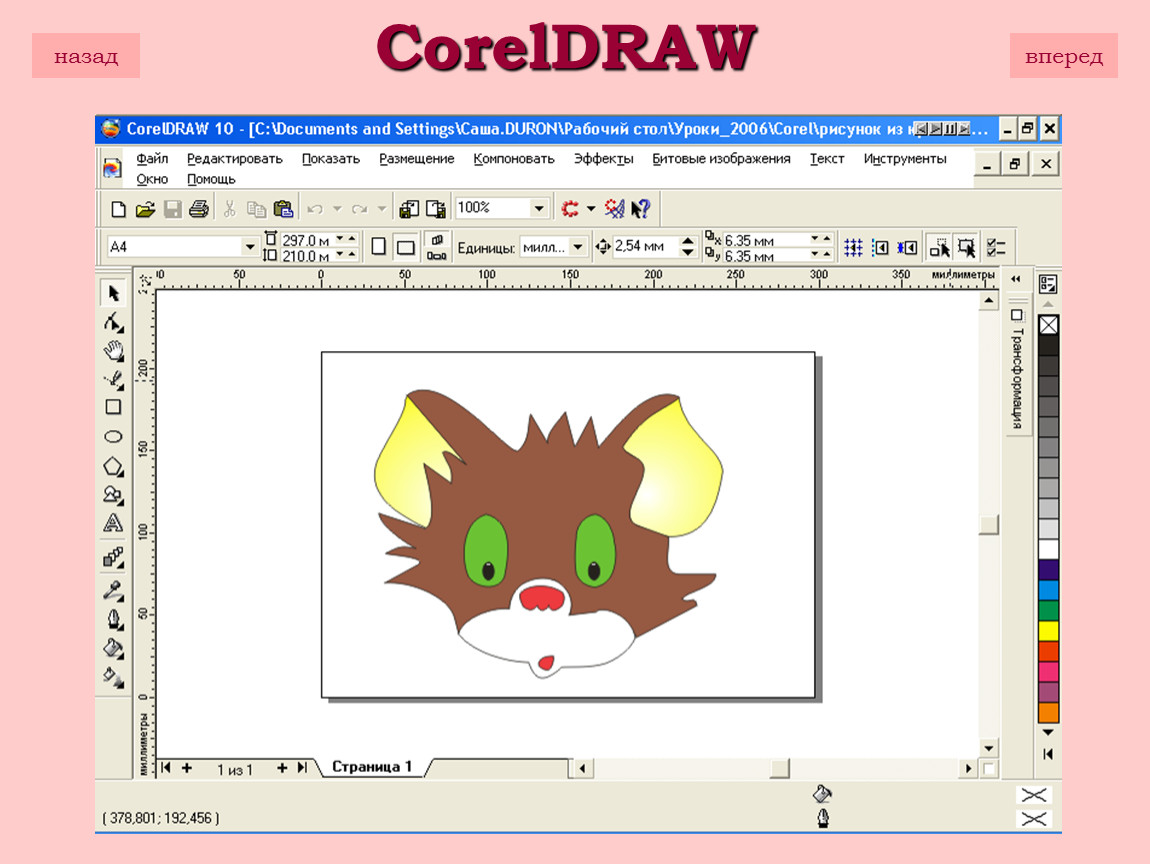This screenshot has height=864, width=1150.
Task: Select the Eyedropper tool
Action: [113, 590]
